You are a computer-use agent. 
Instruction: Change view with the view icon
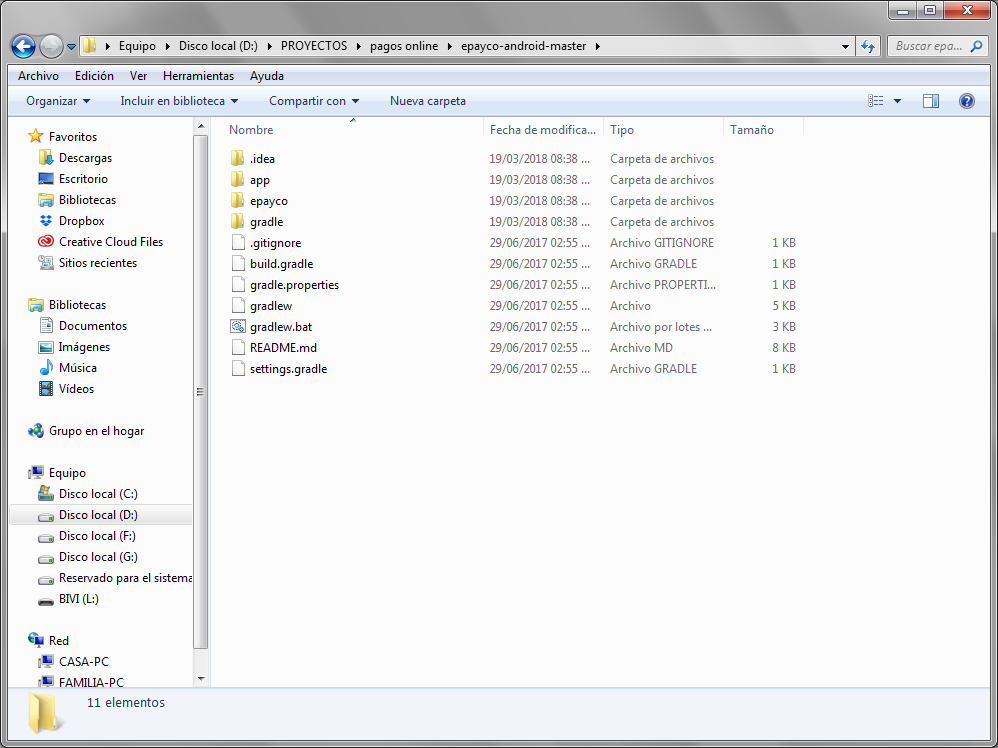tap(875, 101)
